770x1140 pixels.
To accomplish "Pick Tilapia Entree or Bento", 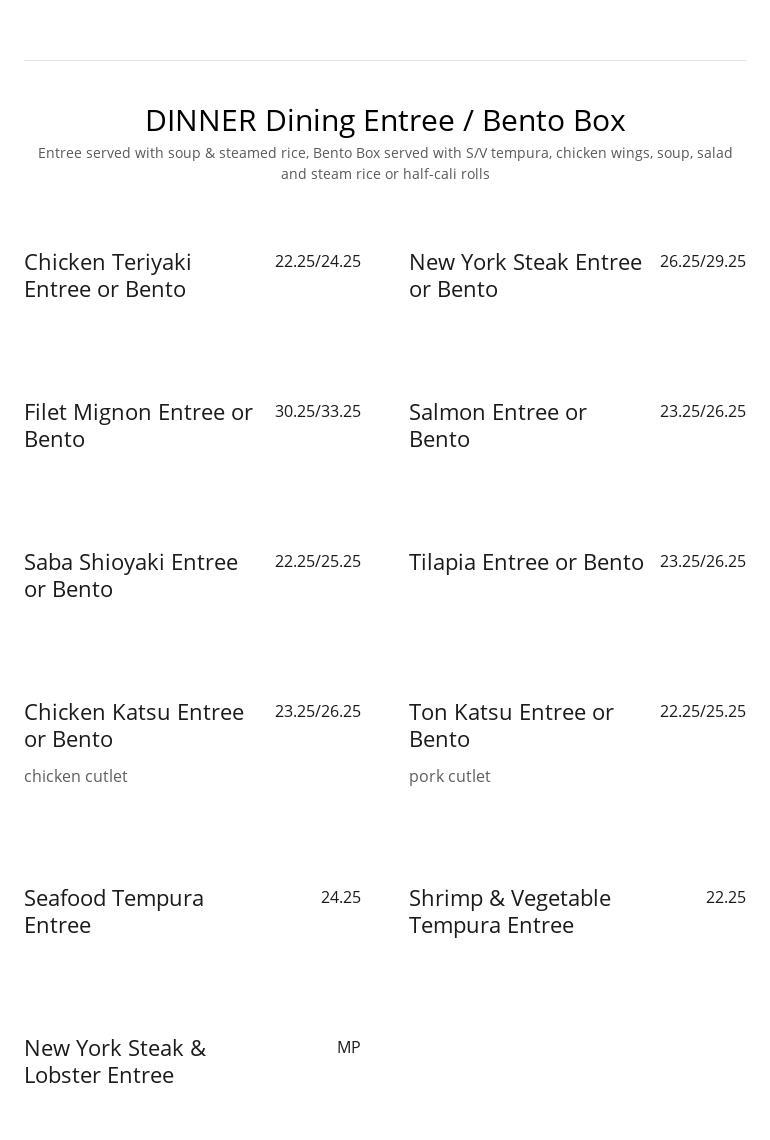I will click(x=526, y=562).
